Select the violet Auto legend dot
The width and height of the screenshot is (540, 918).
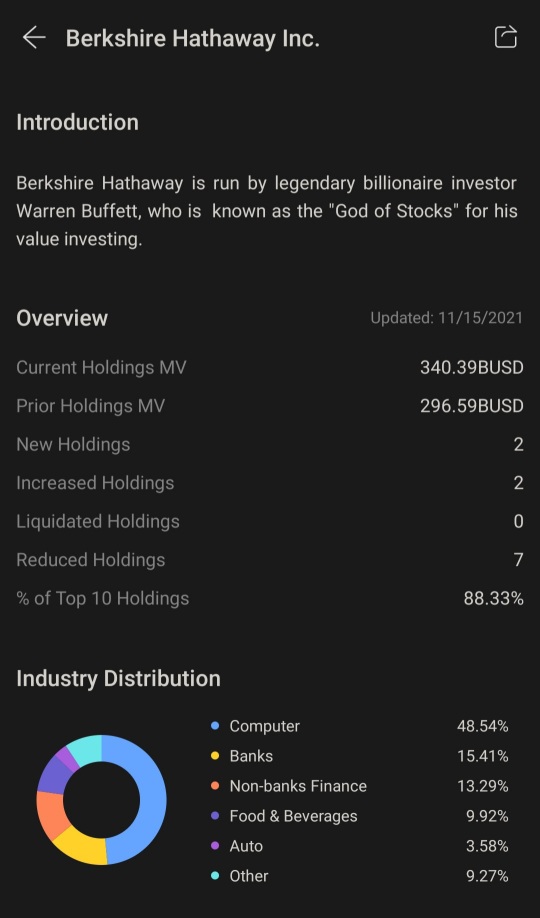click(x=215, y=846)
